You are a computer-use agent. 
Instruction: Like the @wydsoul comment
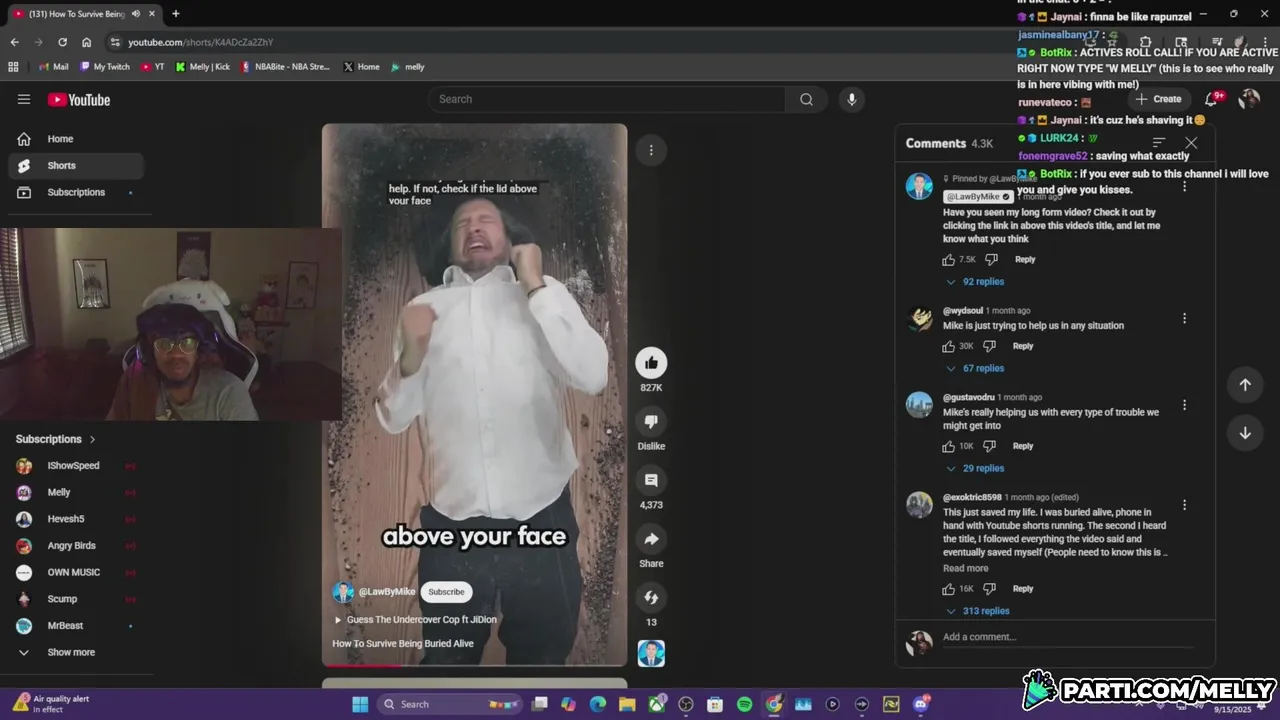point(949,346)
